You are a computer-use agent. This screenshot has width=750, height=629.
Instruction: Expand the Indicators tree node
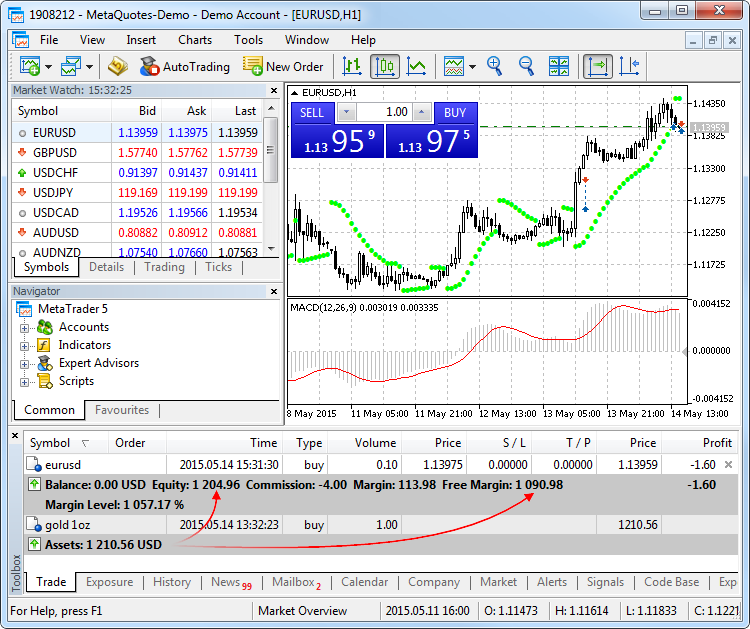(x=24, y=346)
